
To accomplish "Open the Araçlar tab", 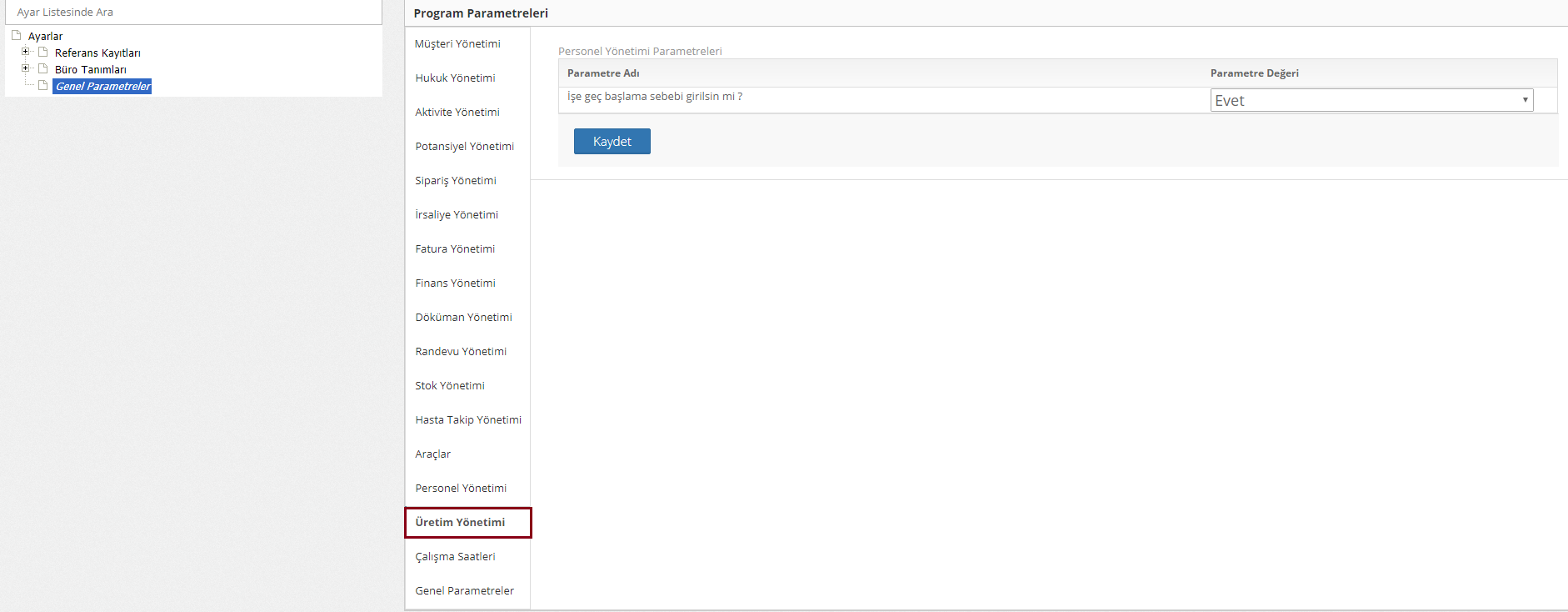I will pos(432,454).
